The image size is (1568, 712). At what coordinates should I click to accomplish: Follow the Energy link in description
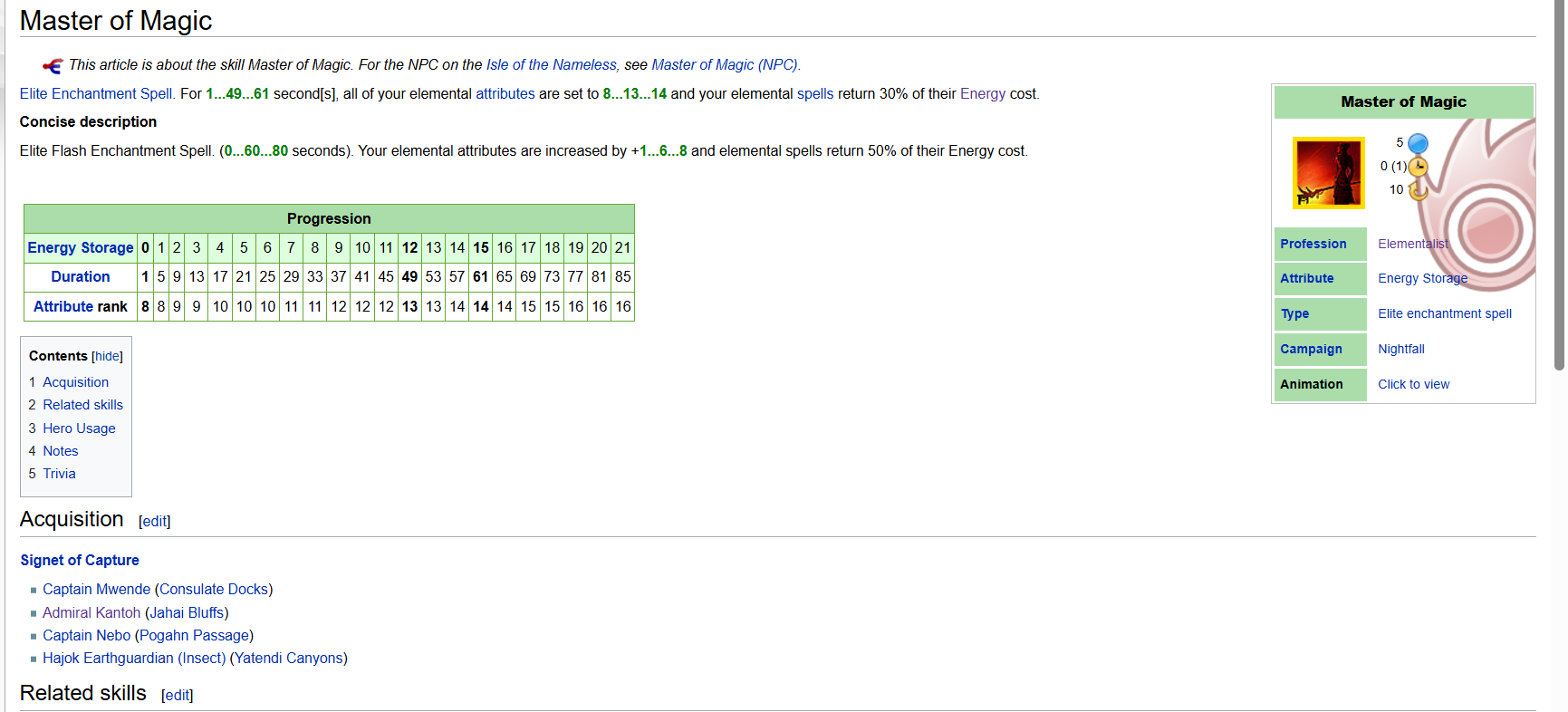(983, 94)
